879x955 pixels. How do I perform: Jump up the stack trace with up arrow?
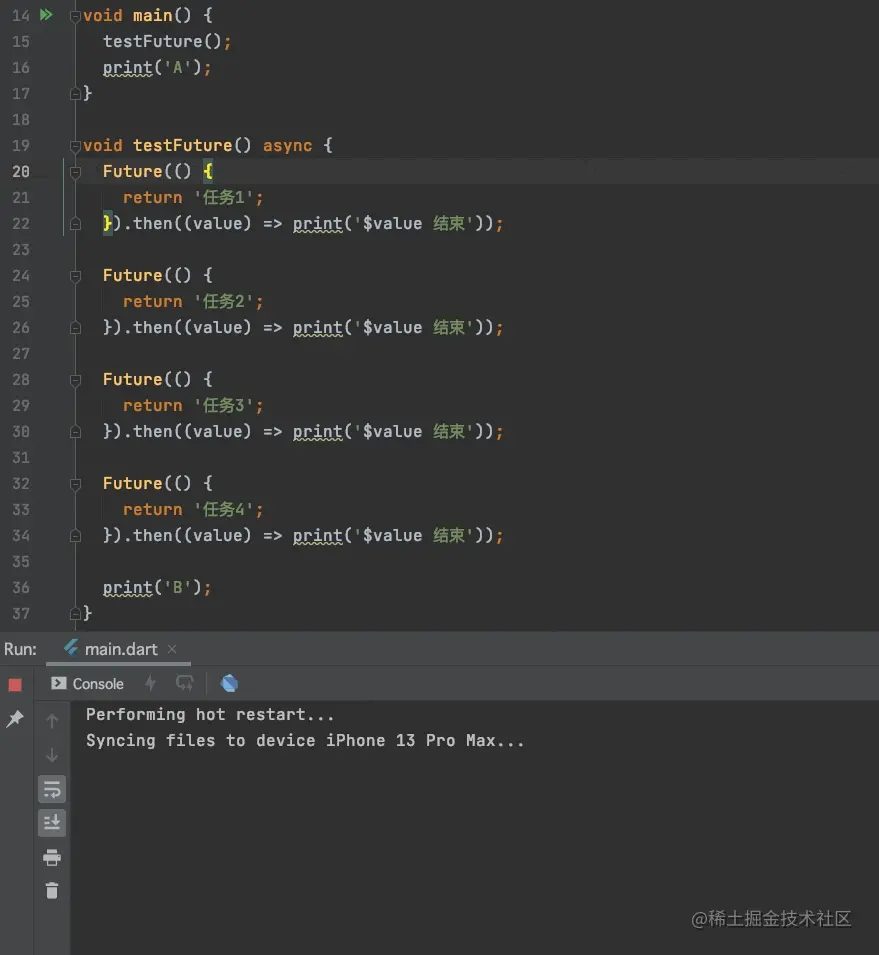pyautogui.click(x=52, y=721)
